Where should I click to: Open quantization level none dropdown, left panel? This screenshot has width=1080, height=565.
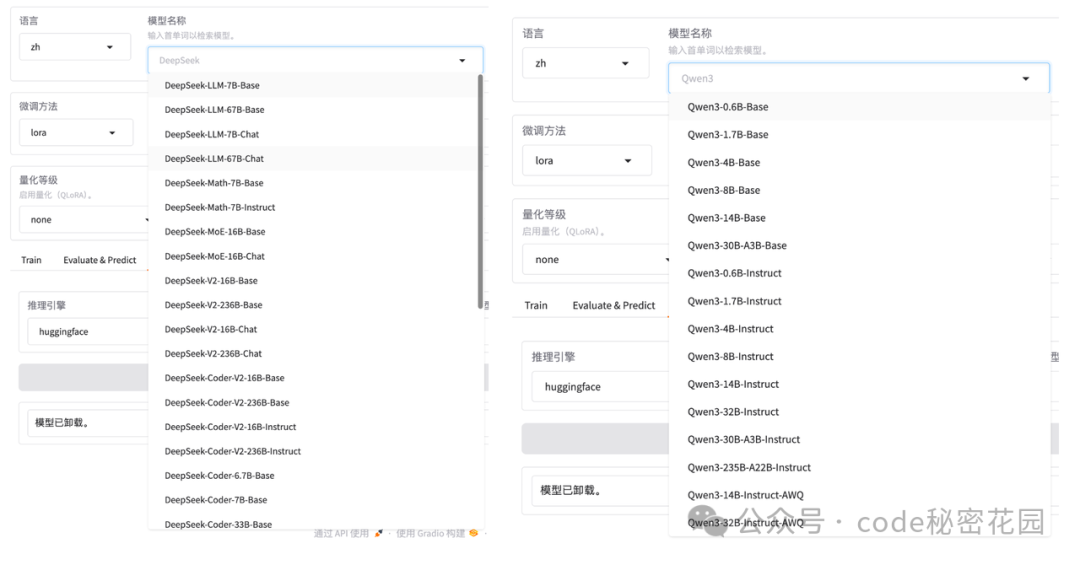pos(84,220)
